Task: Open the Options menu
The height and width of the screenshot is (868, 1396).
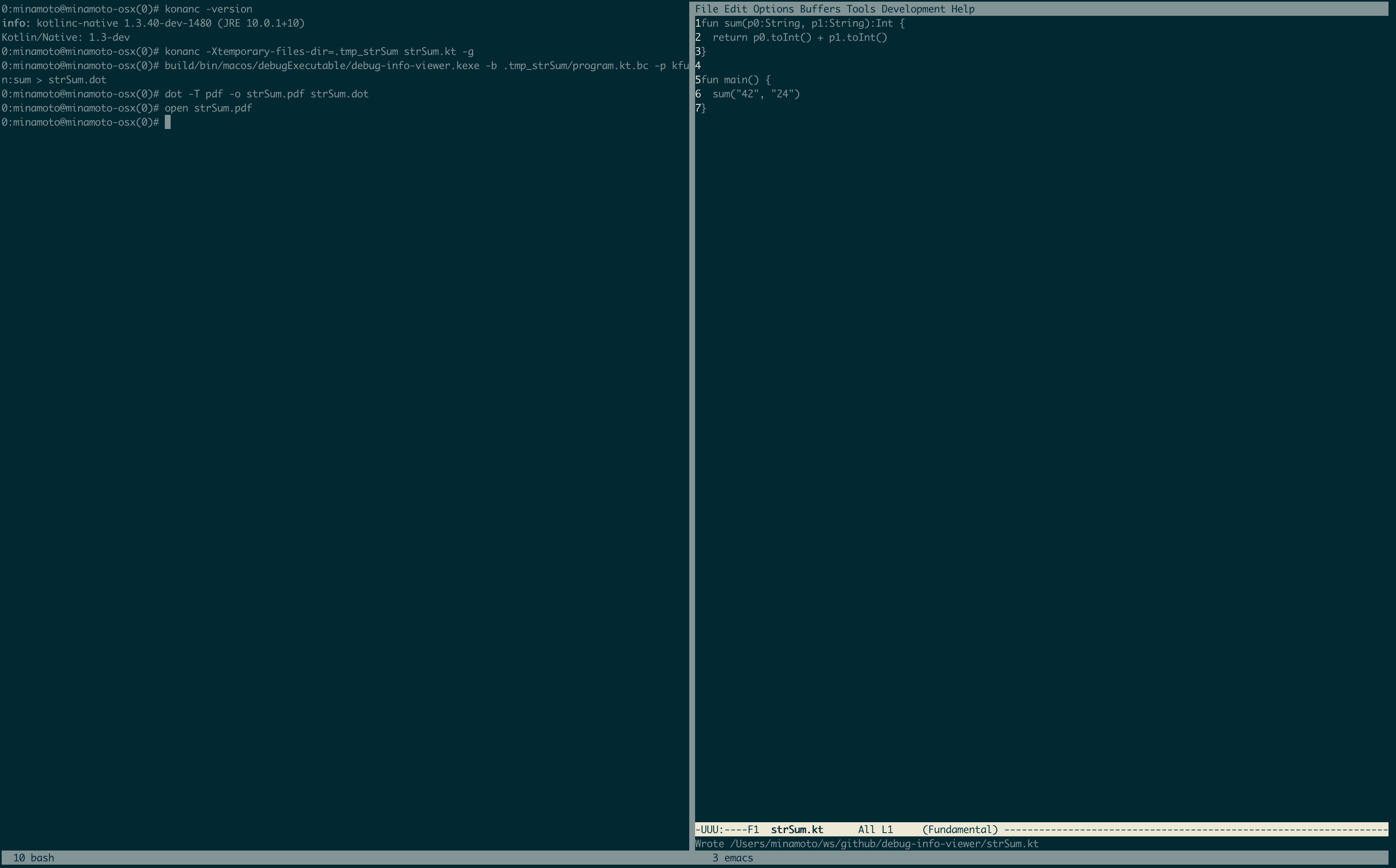Action: click(x=773, y=9)
